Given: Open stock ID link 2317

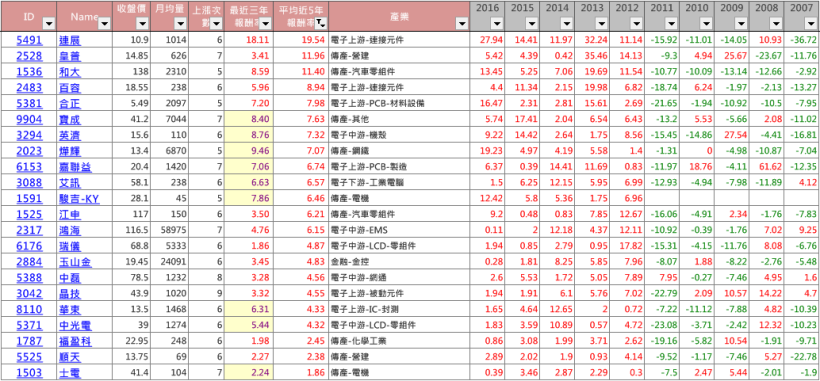Looking at the screenshot, I should click(29, 230).
